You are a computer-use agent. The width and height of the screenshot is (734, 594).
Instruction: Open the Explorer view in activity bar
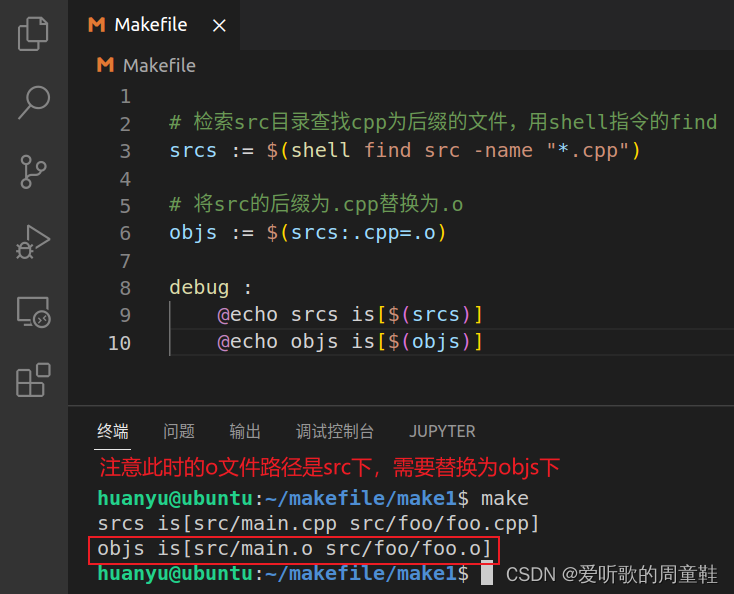(x=33, y=34)
